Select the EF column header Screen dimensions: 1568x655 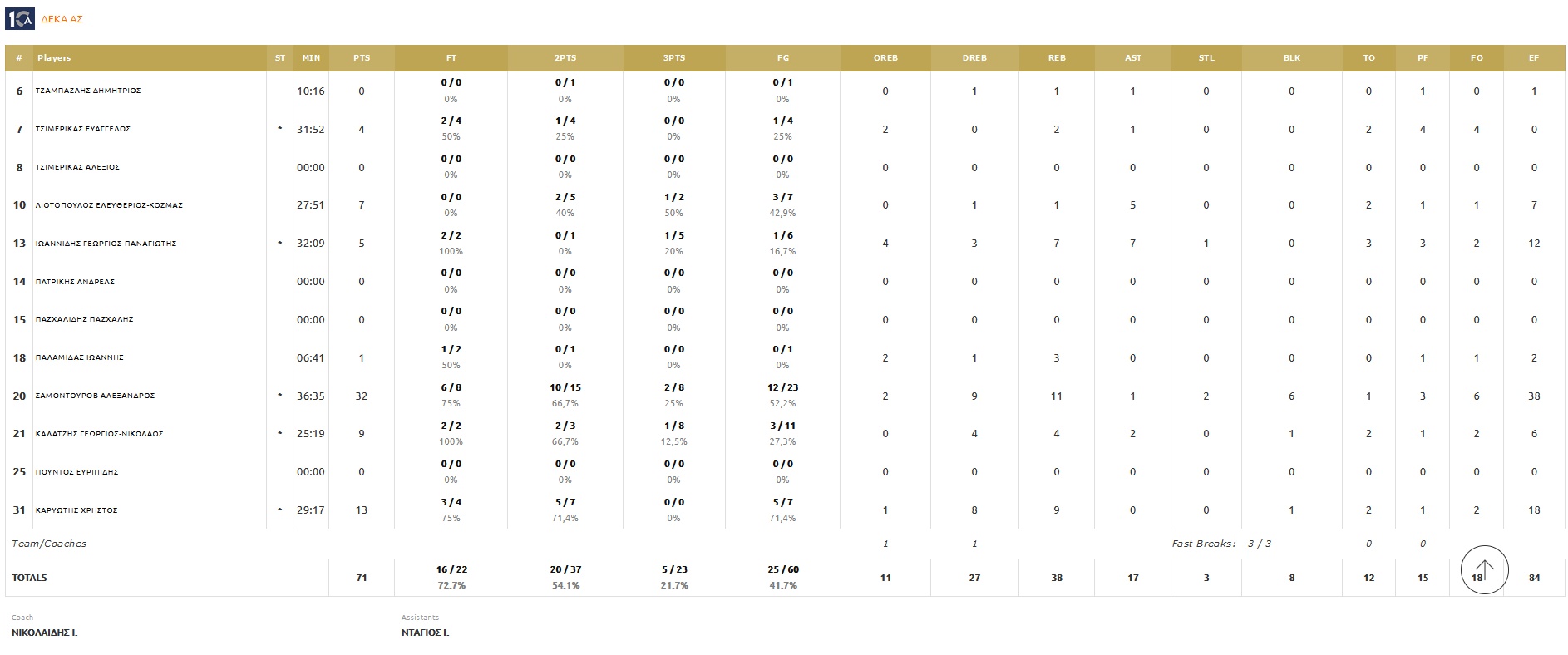pos(1534,58)
